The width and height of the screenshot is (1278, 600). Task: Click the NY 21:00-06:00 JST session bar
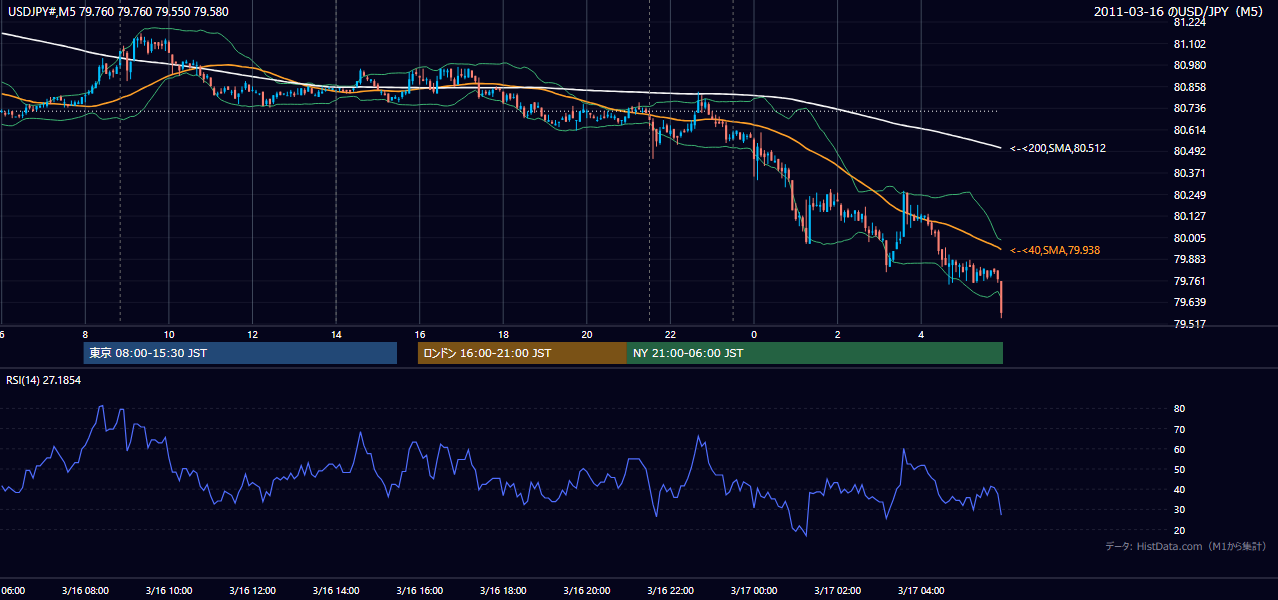click(815, 353)
